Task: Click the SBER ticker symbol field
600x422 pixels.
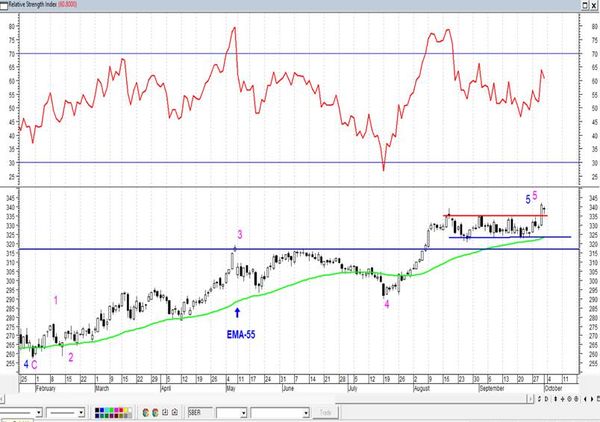Action: [200, 412]
